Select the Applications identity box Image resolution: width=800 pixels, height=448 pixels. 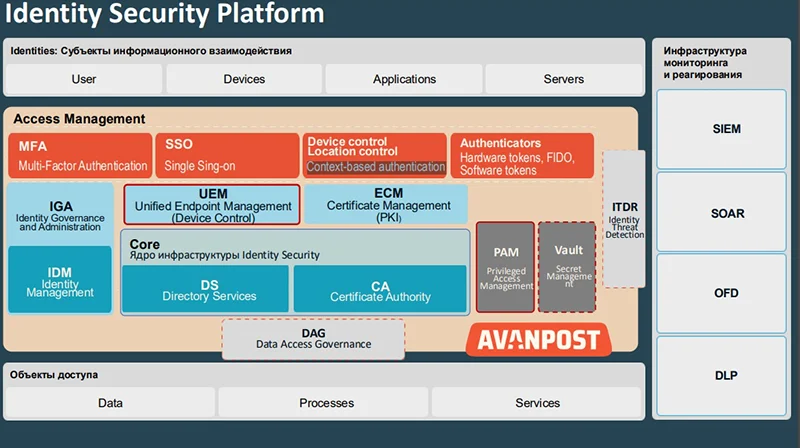pos(404,79)
